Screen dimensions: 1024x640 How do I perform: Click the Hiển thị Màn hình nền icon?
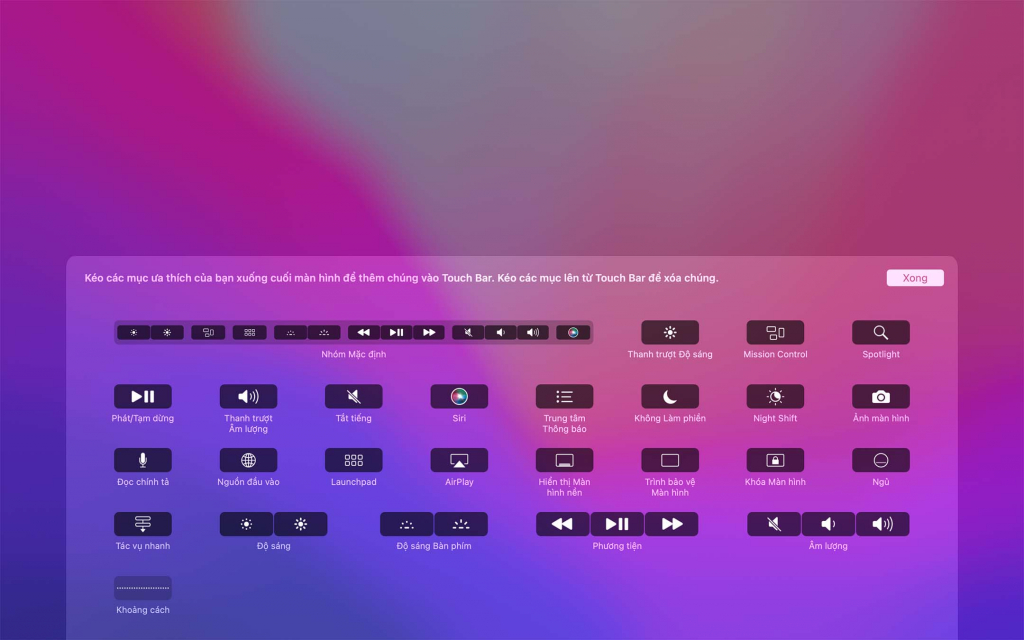click(564, 460)
